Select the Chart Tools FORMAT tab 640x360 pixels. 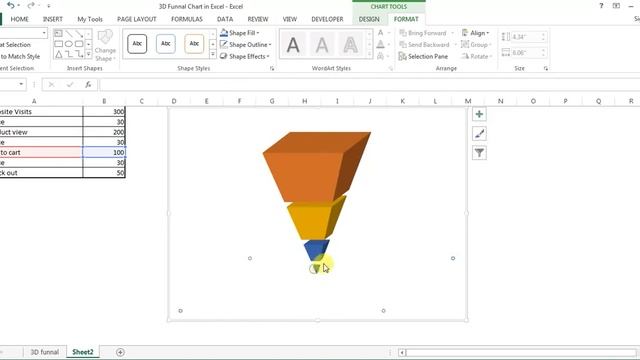tap(406, 19)
